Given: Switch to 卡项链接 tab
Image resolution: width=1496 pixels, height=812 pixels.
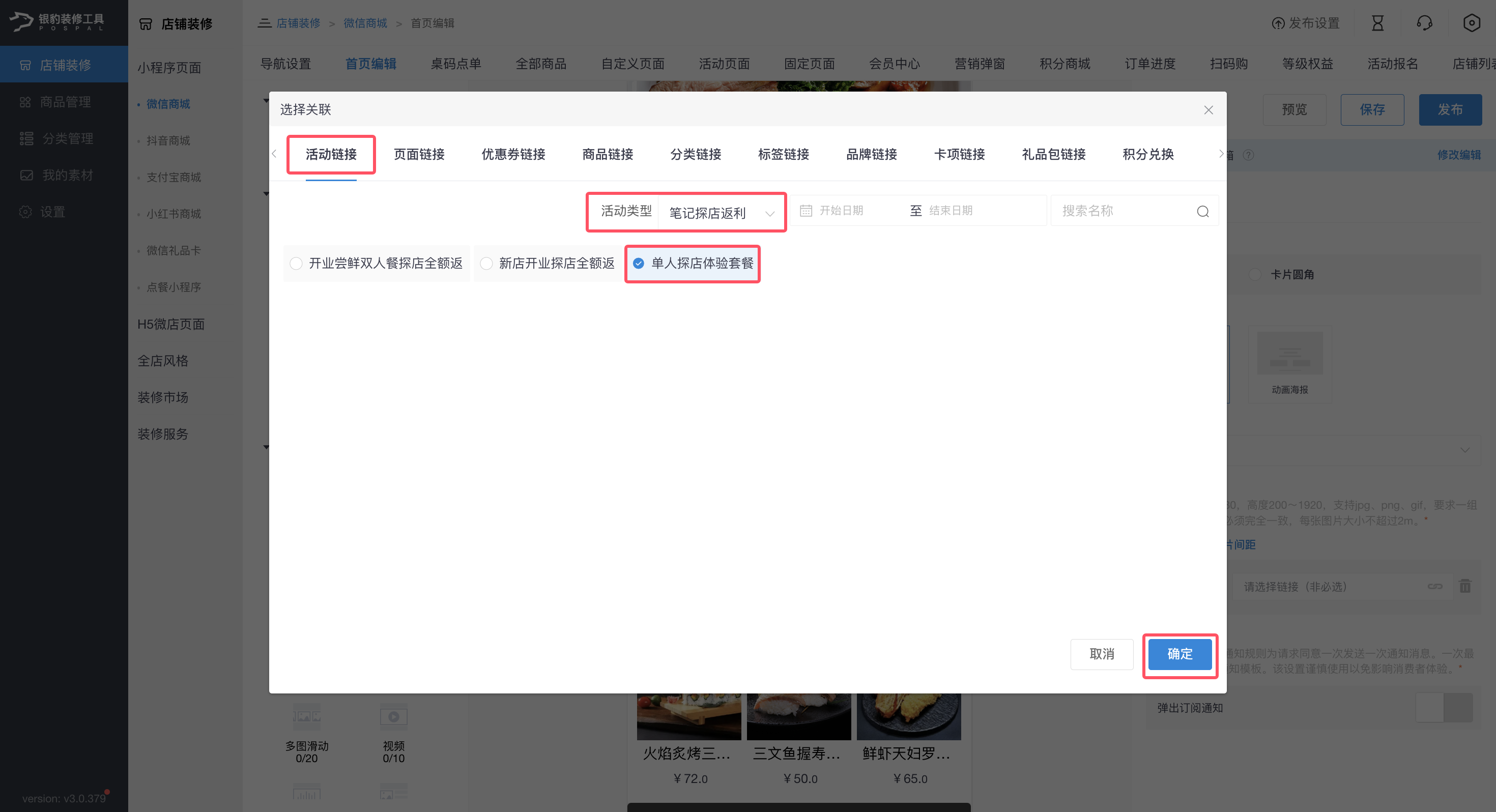Looking at the screenshot, I should (x=959, y=154).
